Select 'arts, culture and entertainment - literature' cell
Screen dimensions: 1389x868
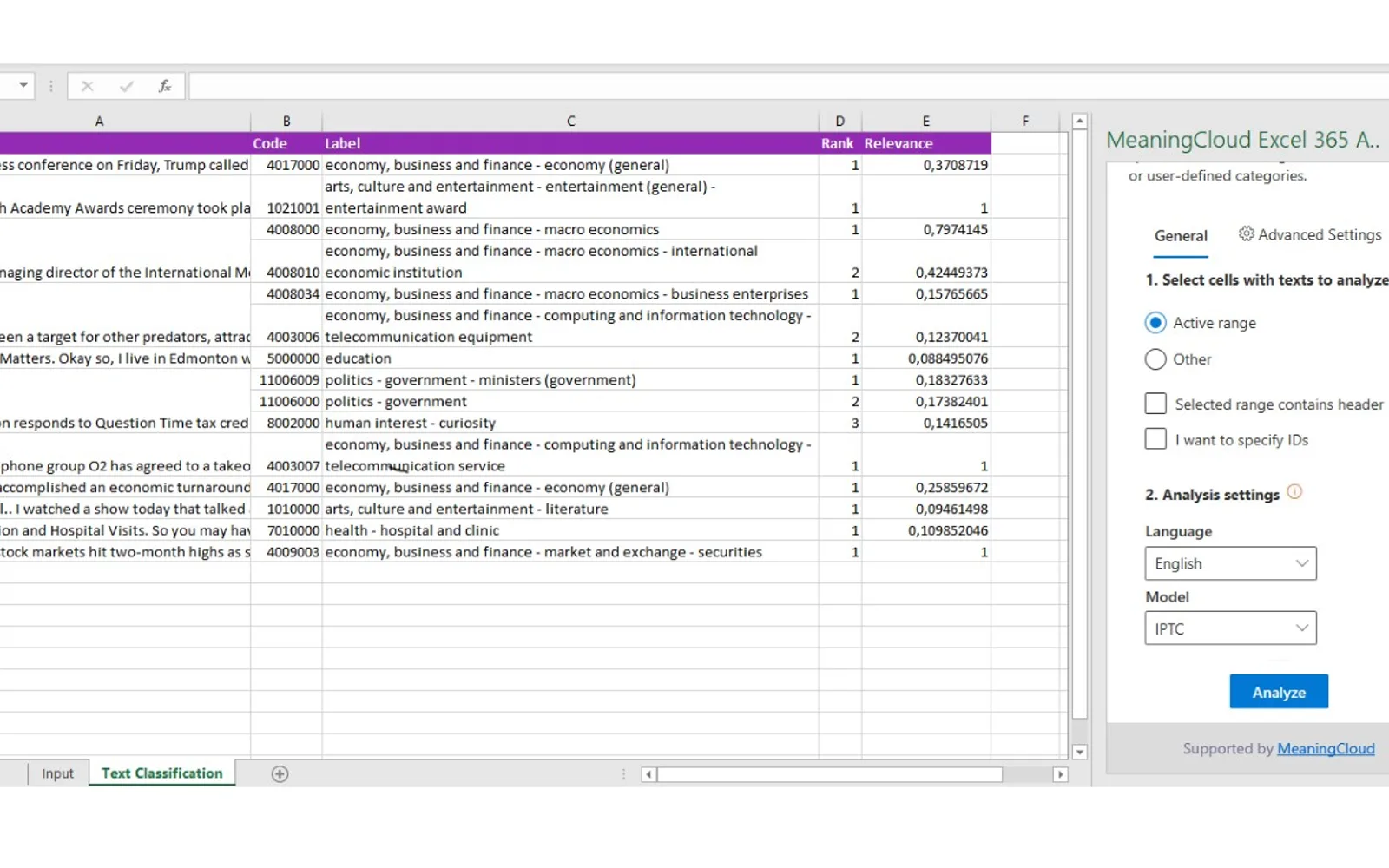(x=570, y=509)
